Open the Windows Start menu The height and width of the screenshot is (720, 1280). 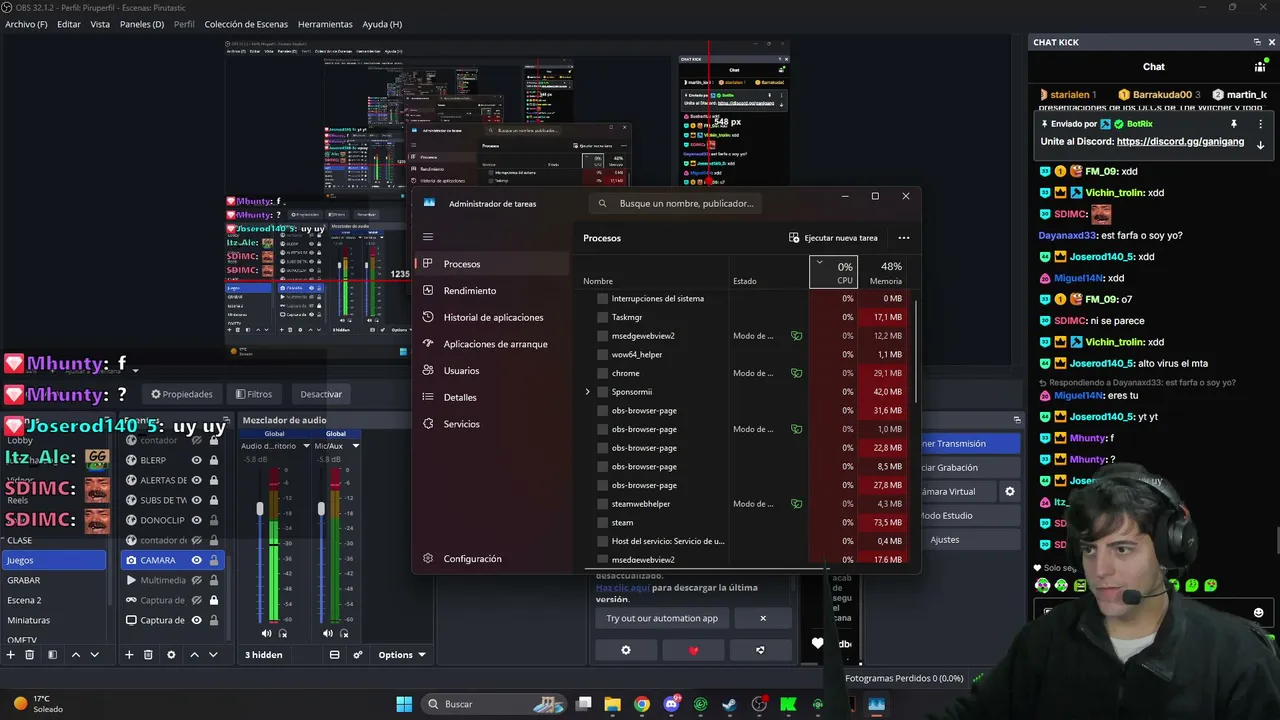pyautogui.click(x=404, y=704)
